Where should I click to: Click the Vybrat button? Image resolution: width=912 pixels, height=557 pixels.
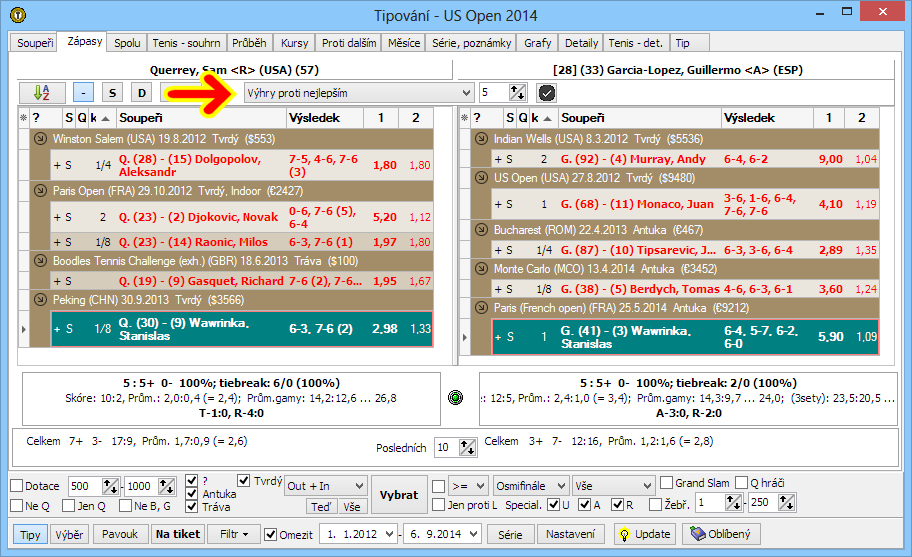pos(398,495)
